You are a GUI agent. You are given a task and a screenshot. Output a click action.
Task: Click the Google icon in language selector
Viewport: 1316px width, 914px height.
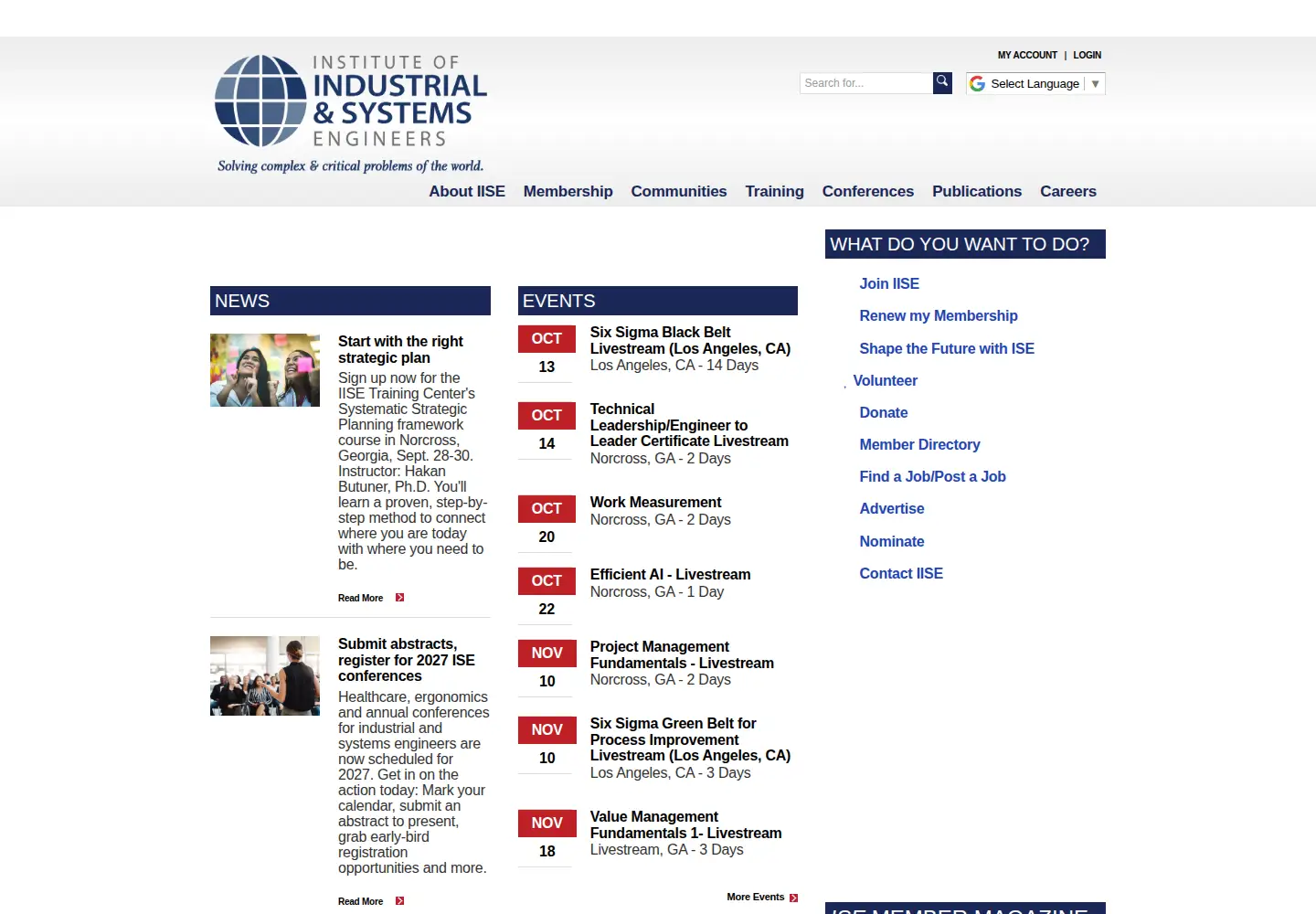[977, 83]
